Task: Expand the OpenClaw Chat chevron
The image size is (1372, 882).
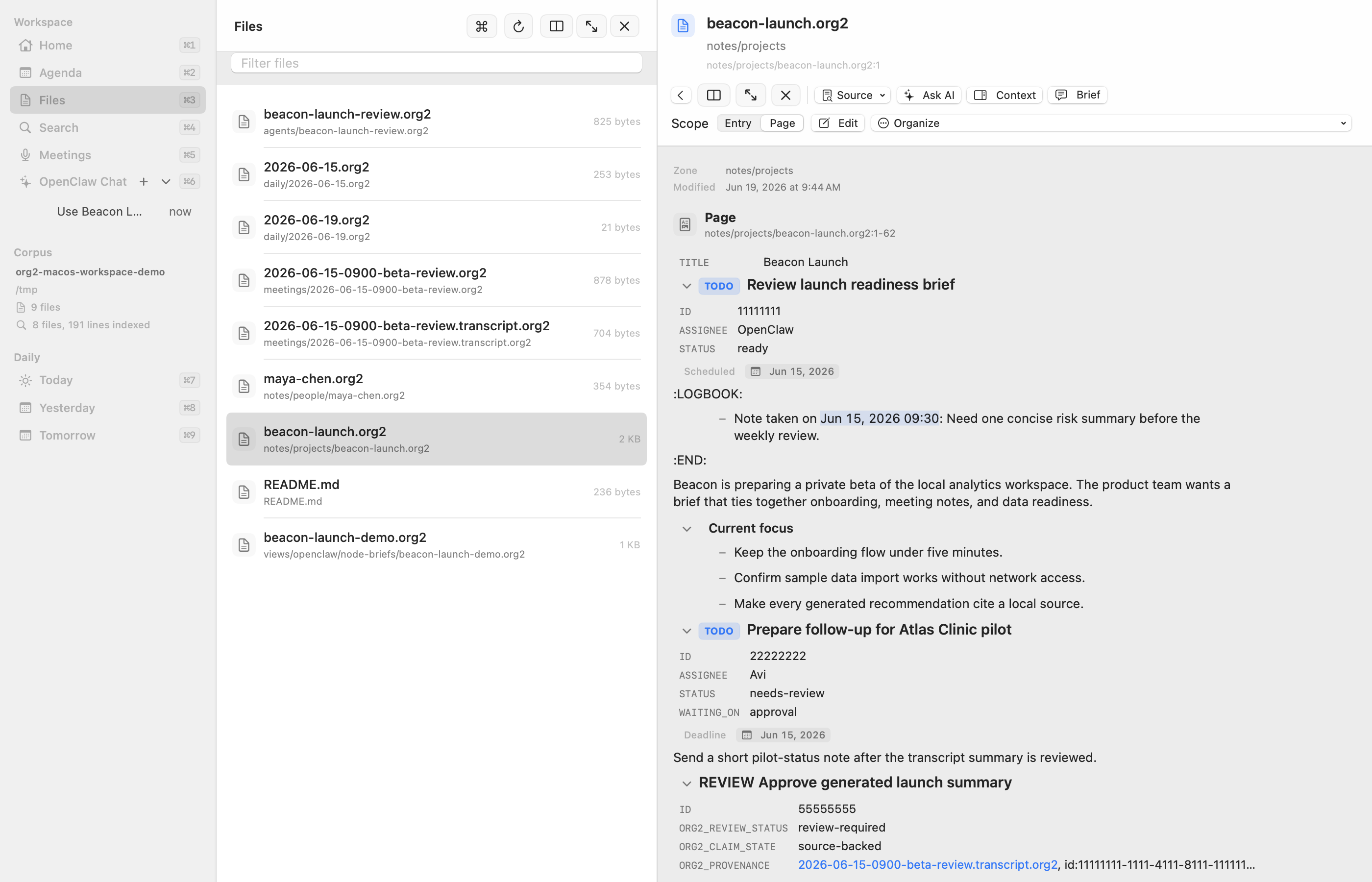Action: click(x=166, y=182)
